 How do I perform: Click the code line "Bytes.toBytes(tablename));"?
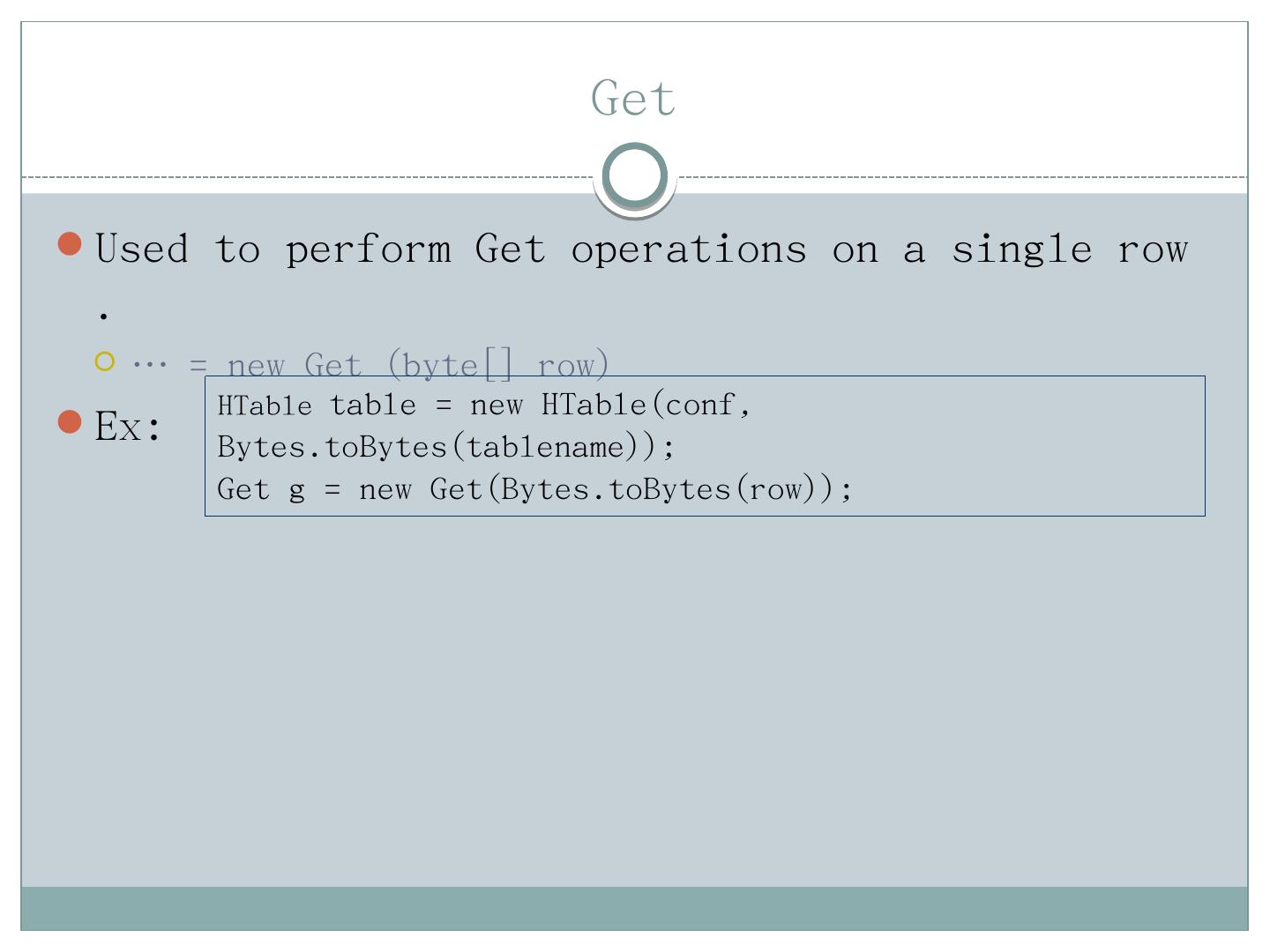445,447
